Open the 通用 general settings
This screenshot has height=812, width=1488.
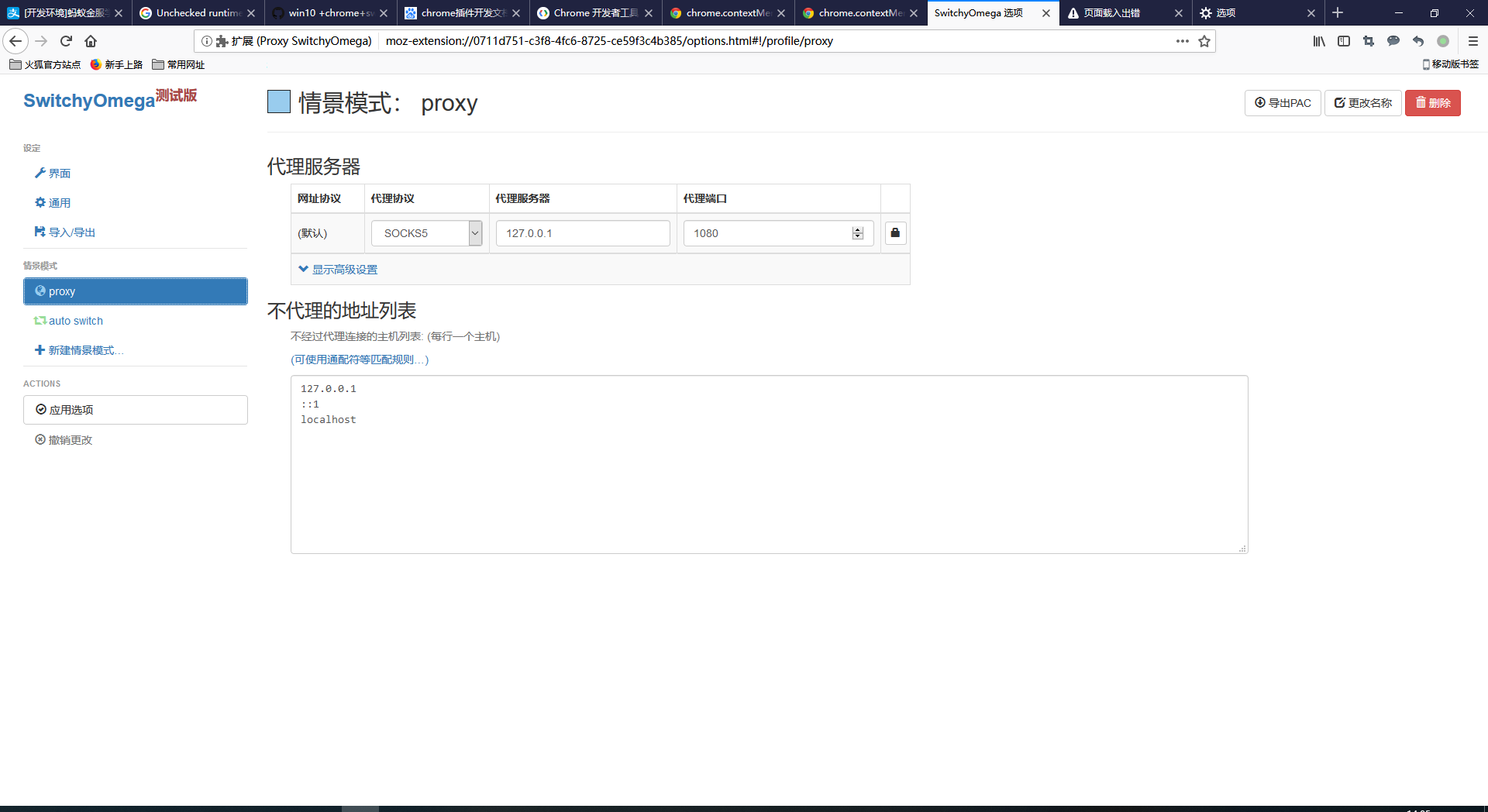tap(53, 203)
